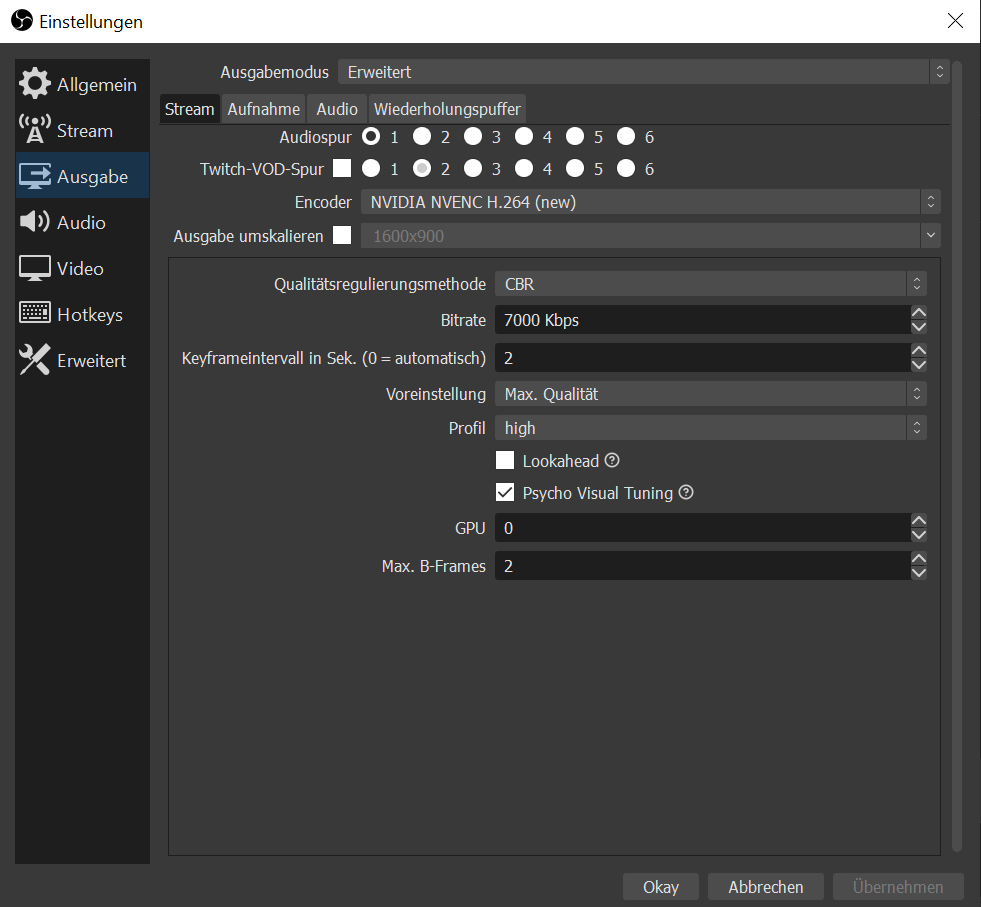This screenshot has width=981, height=907.
Task: Disable the Psycho Visual Tuning checkbox
Action: tap(505, 493)
